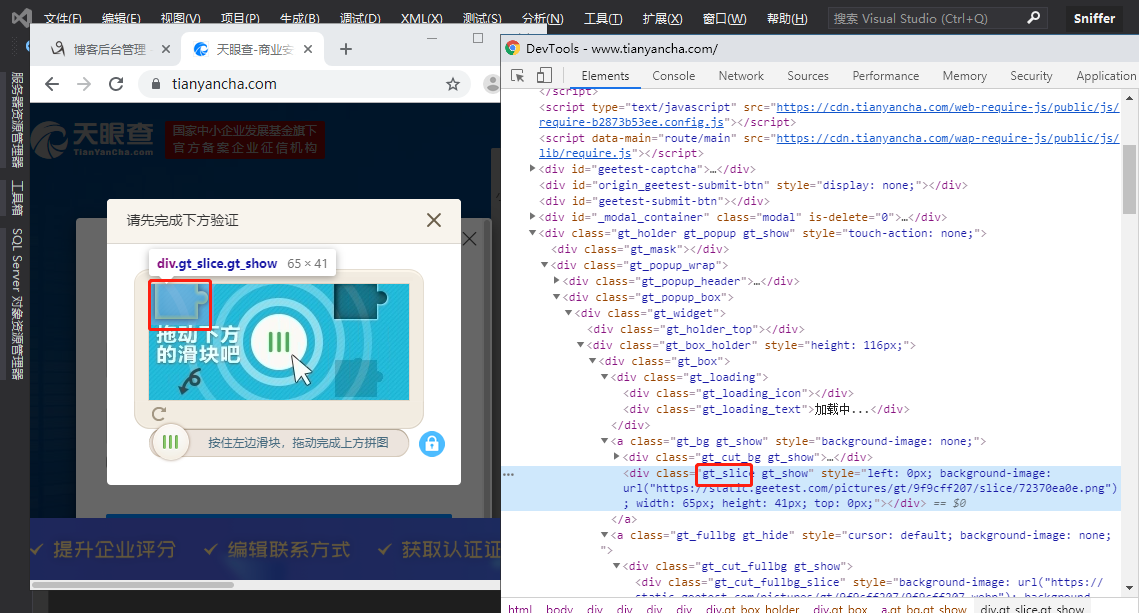The width and height of the screenshot is (1139, 613).
Task: Collapse the gt_cut_fullbg gt_show node
Action: tap(617, 566)
